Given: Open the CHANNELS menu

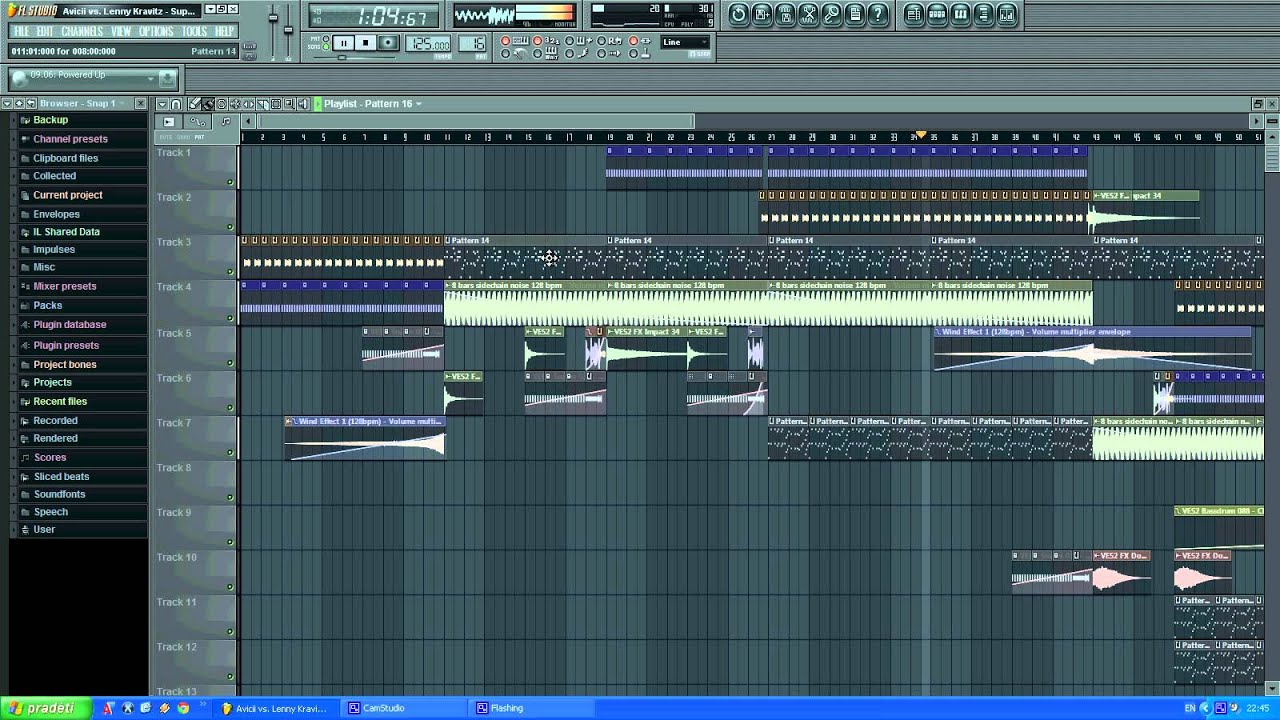Looking at the screenshot, I should [82, 31].
